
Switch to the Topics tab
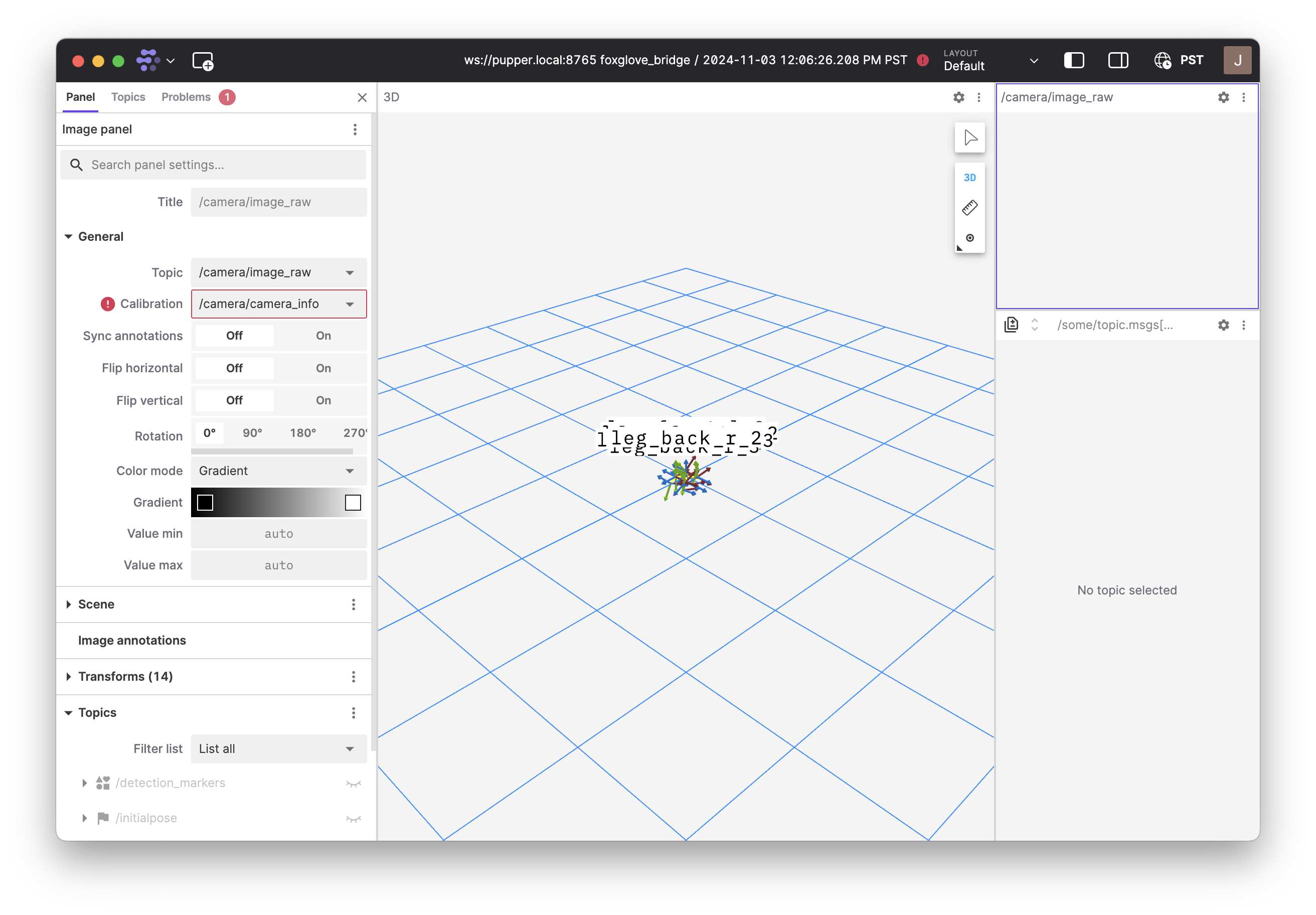[128, 97]
